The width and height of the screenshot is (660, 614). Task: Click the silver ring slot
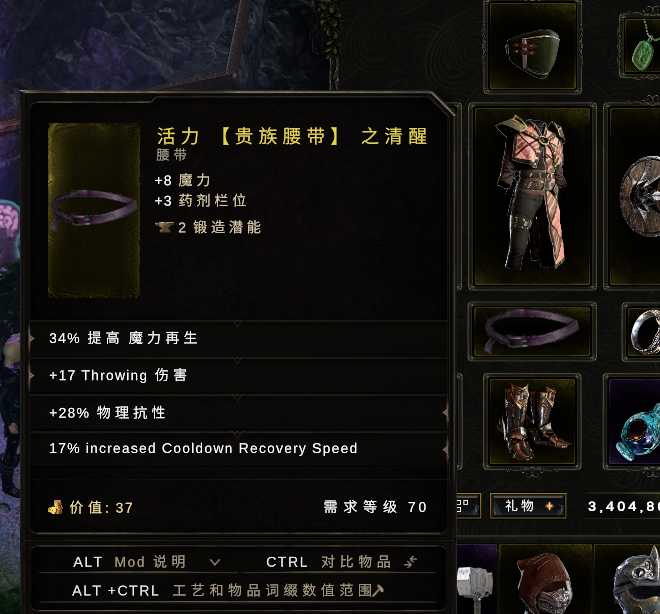tap(642, 331)
